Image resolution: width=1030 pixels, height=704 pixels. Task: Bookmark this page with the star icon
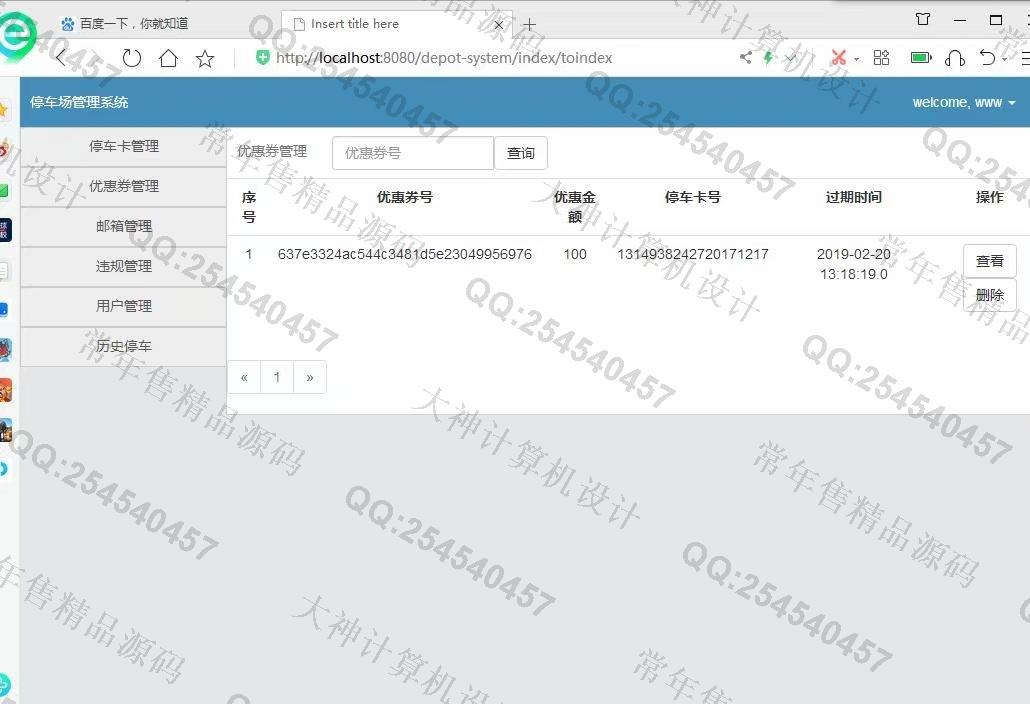[205, 59]
